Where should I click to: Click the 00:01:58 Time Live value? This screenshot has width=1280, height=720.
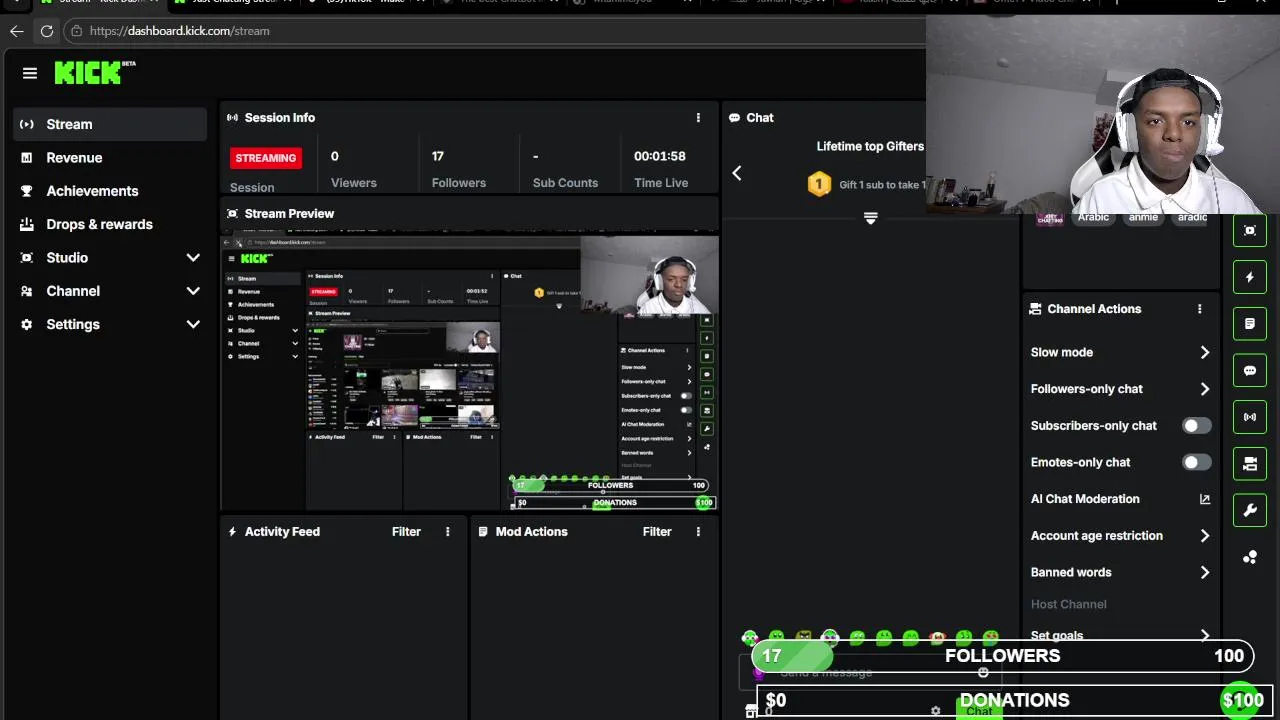[660, 156]
